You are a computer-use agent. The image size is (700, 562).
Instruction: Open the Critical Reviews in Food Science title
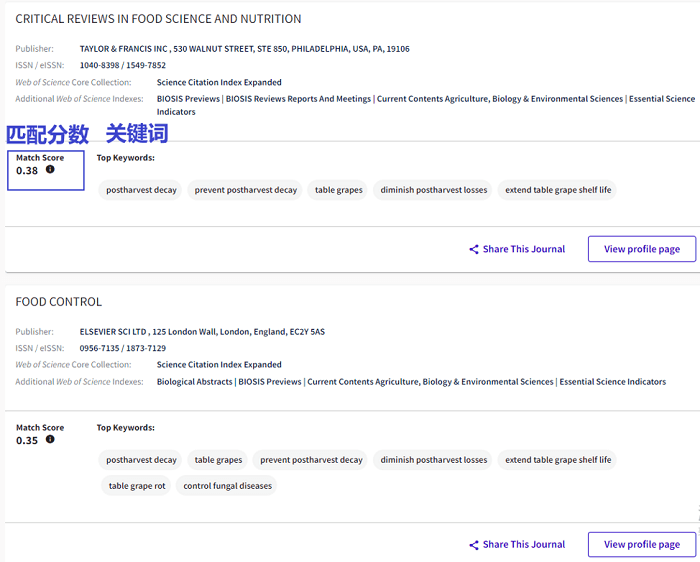click(158, 19)
